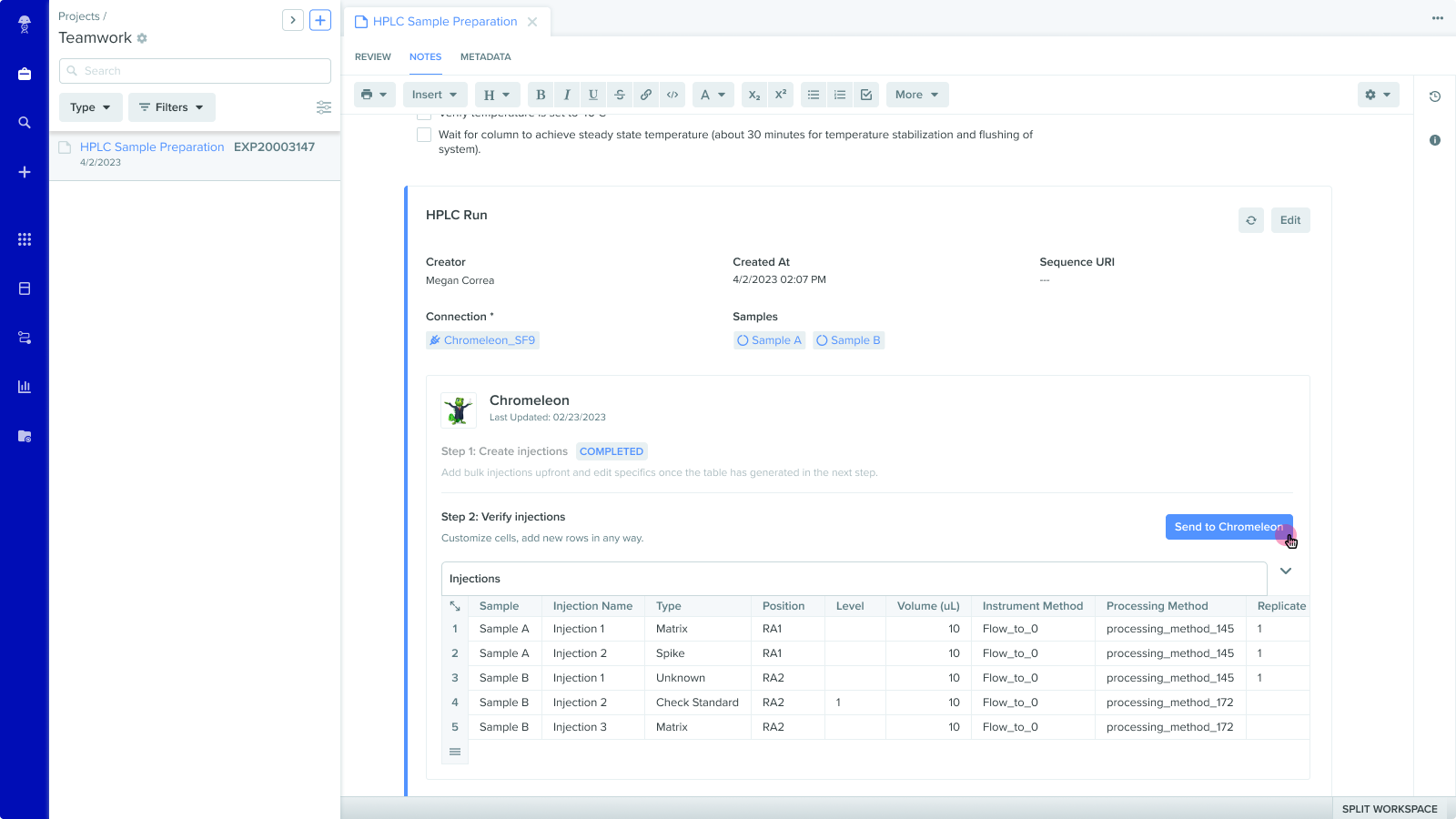The width and height of the screenshot is (1456, 819).
Task: Click the Edit button on HPLC Run
Action: click(x=1290, y=220)
